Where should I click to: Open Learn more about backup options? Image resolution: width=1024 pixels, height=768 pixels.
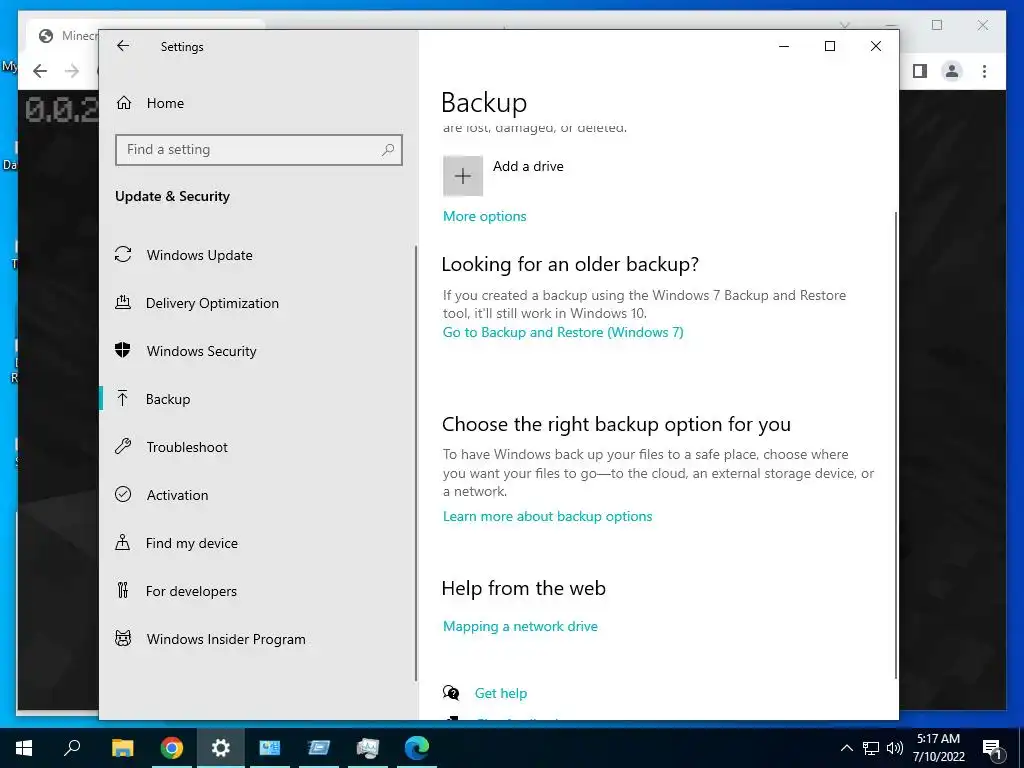[x=547, y=517]
